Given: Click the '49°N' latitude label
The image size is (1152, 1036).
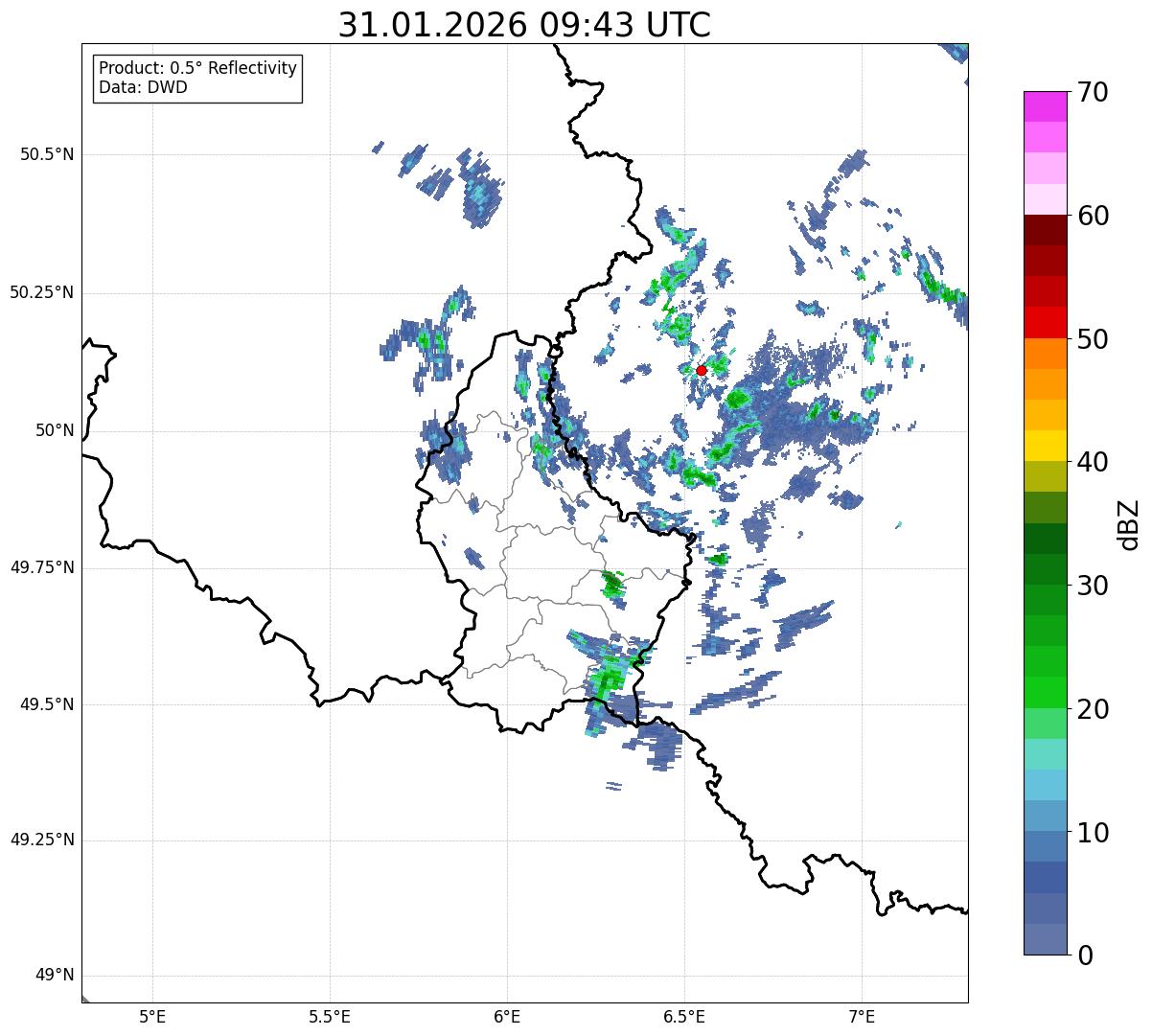Looking at the screenshot, I should tap(54, 976).
